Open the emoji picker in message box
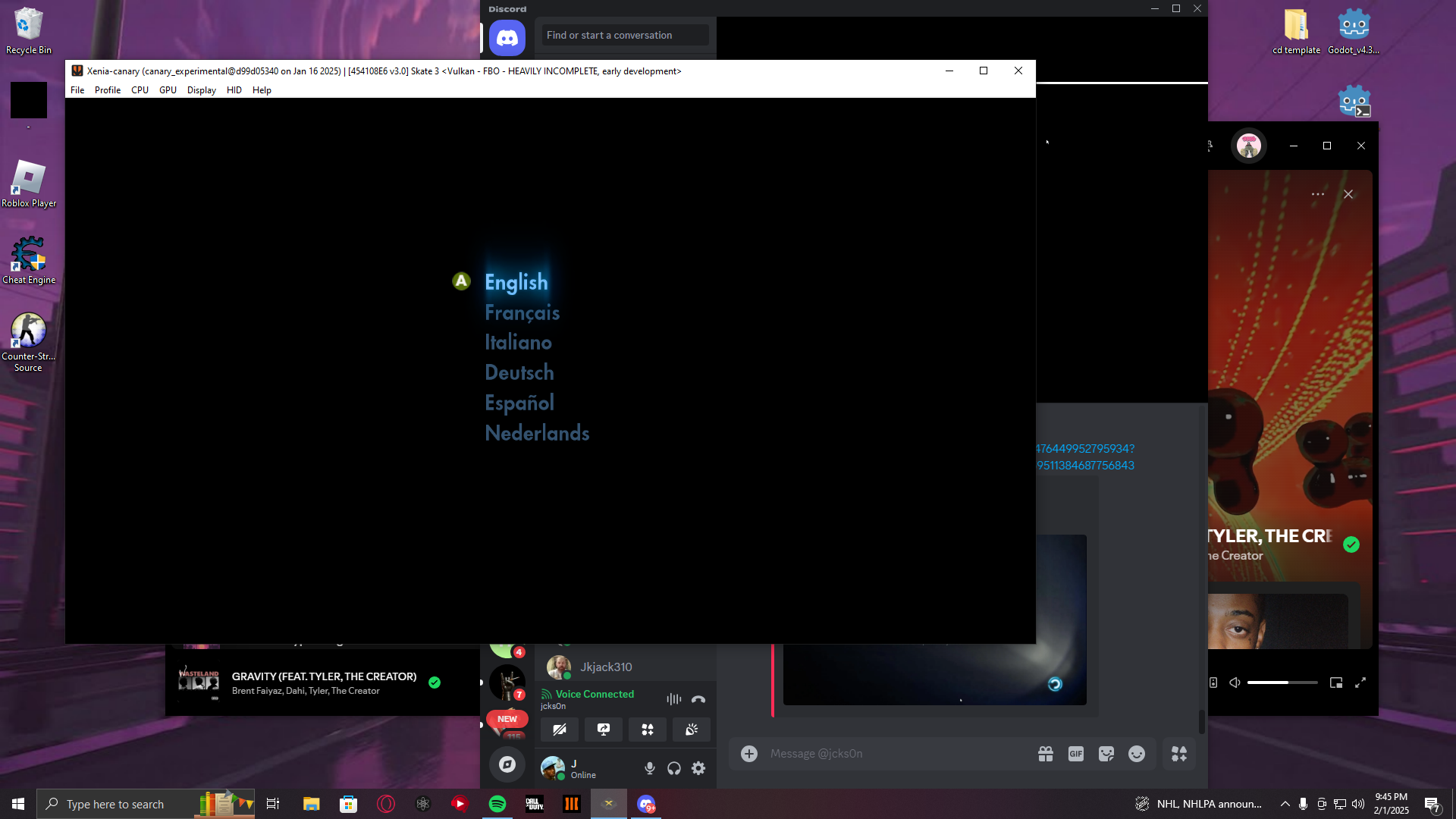This screenshot has width=1456, height=819. pyautogui.click(x=1136, y=754)
